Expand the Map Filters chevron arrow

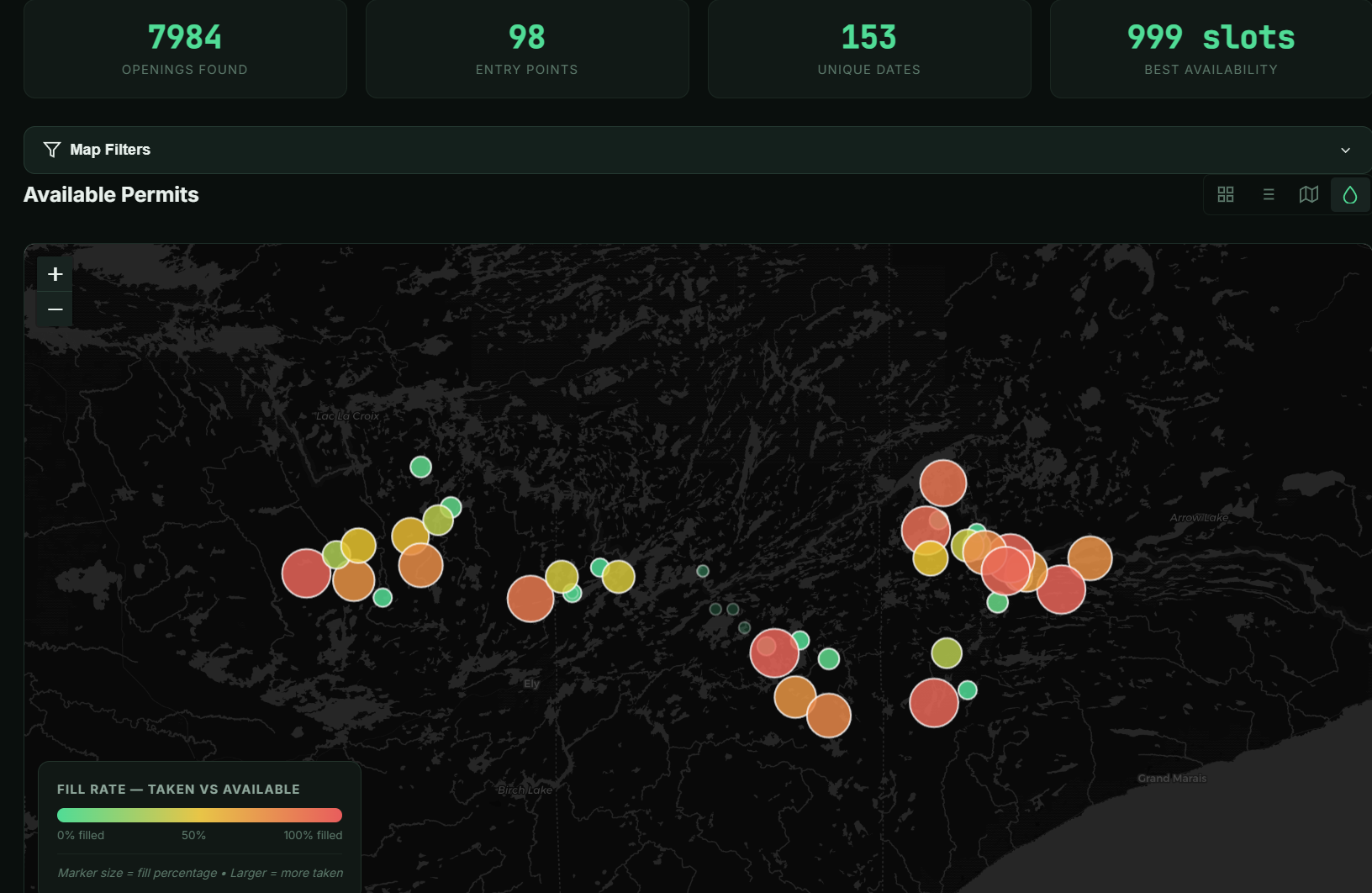point(1345,151)
